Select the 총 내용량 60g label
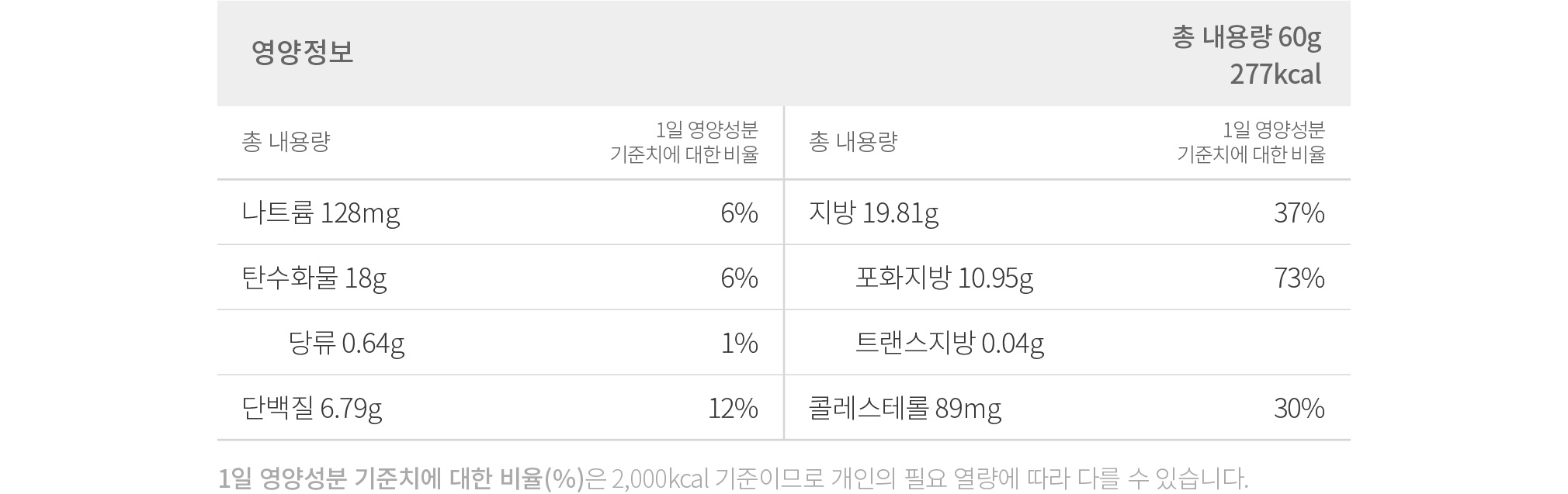This screenshot has height=494, width=1568. click(1247, 37)
